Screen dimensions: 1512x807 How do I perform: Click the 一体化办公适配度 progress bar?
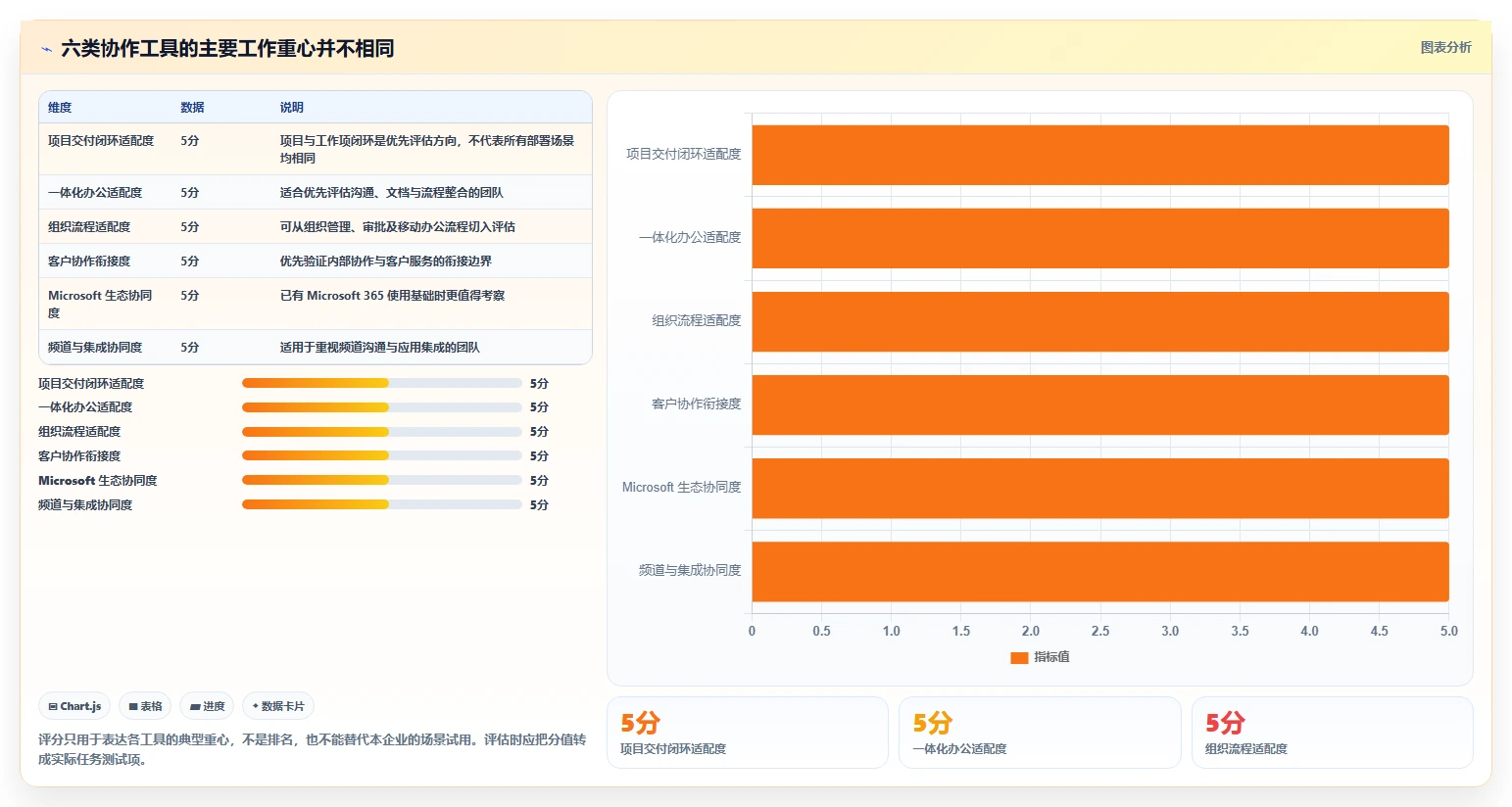click(382, 406)
